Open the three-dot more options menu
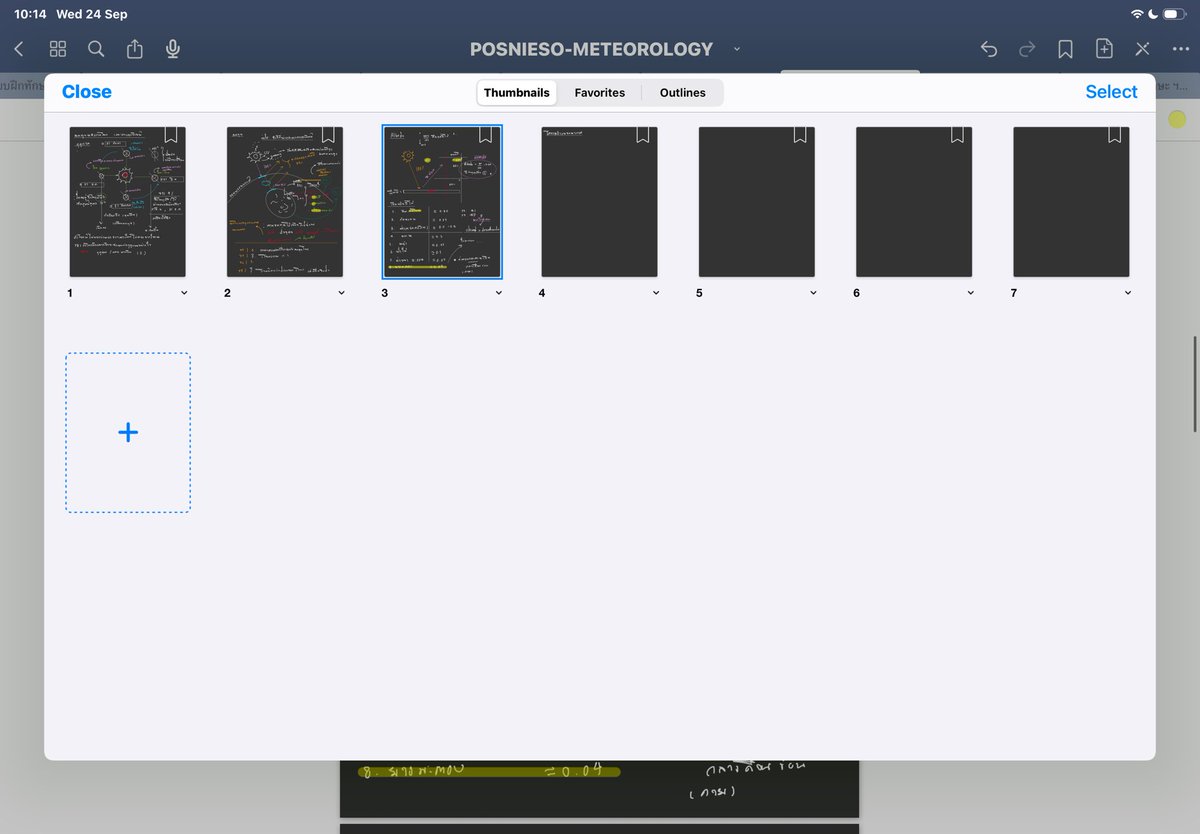The width and height of the screenshot is (1200, 834). click(1180, 48)
